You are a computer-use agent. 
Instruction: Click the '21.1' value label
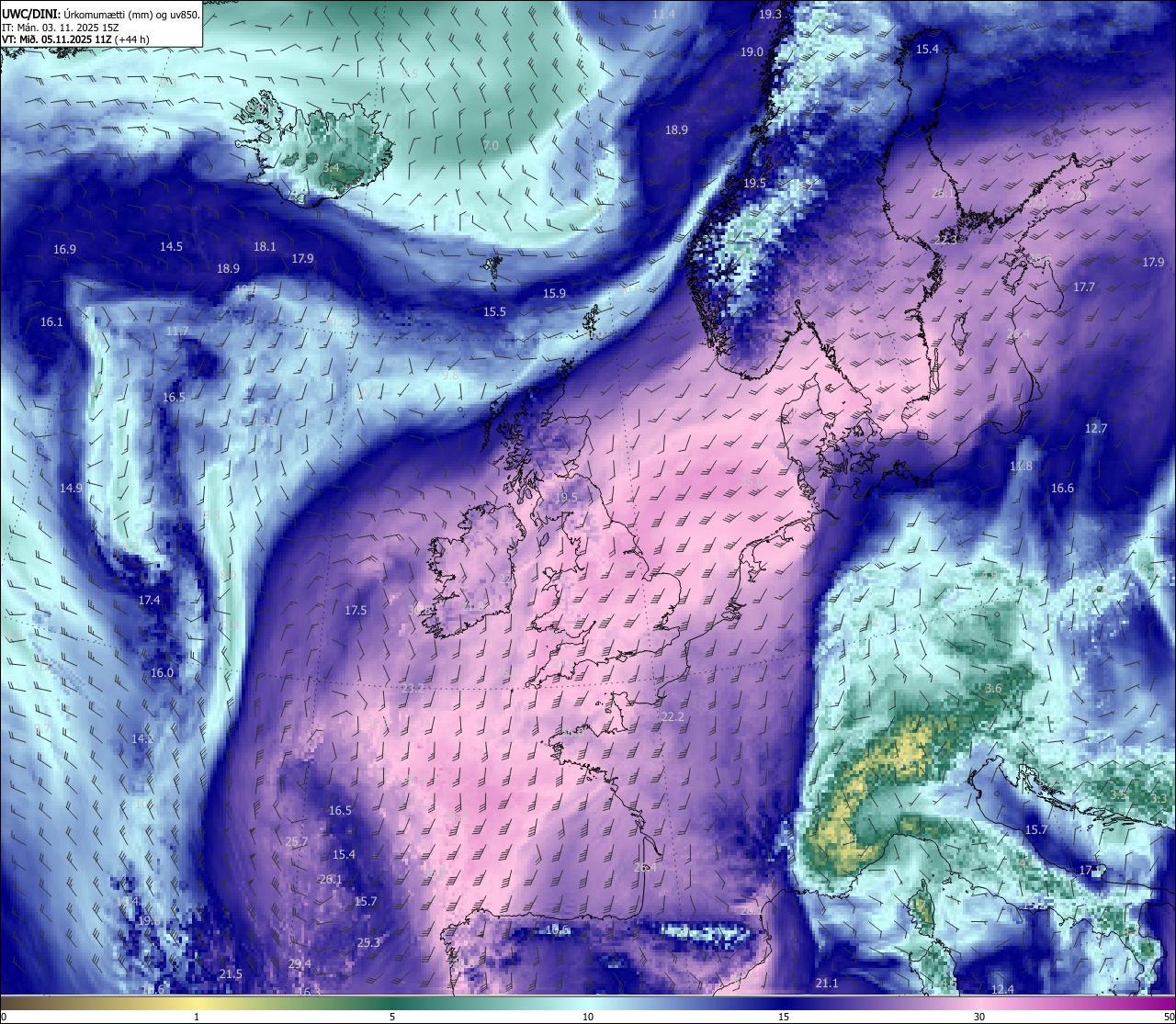point(827,984)
